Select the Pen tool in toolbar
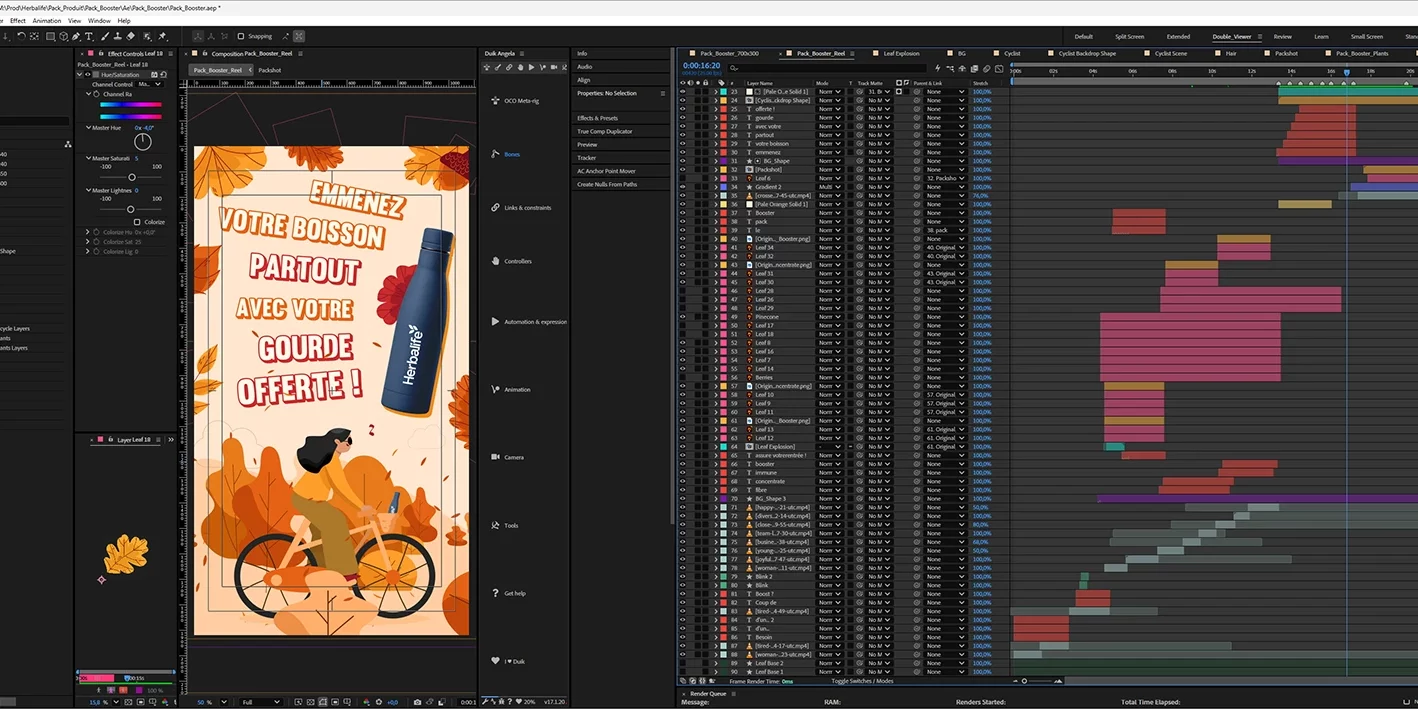This screenshot has height=709, width=1418. 75,36
